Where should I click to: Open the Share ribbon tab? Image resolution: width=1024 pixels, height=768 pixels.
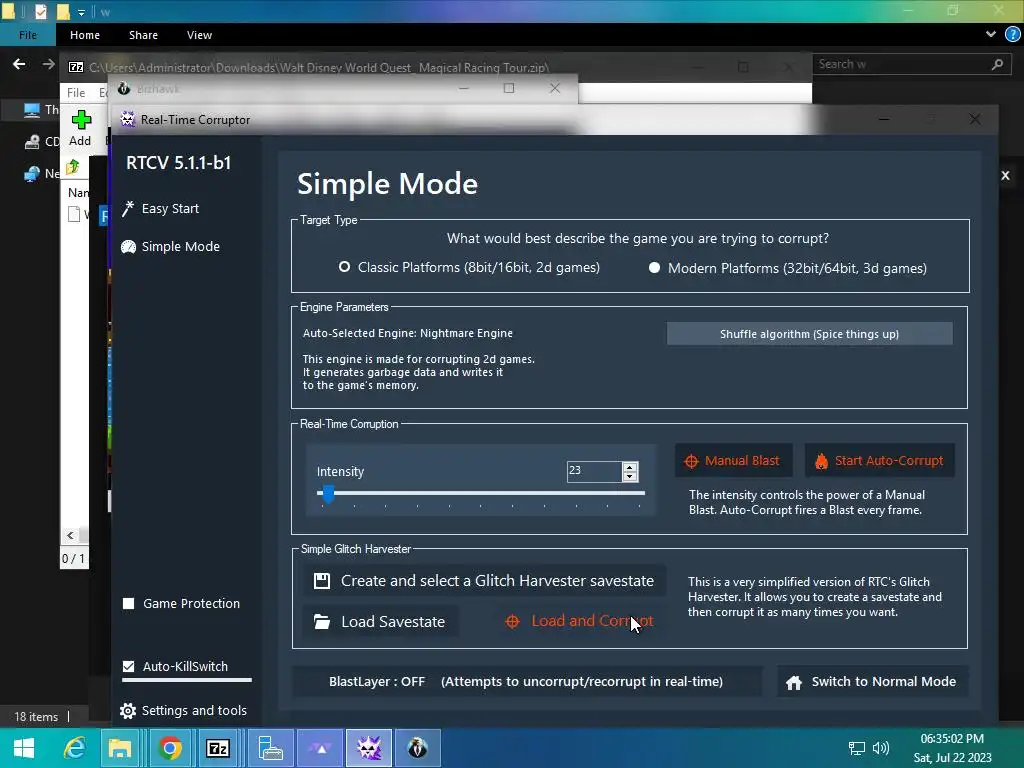pyautogui.click(x=143, y=35)
